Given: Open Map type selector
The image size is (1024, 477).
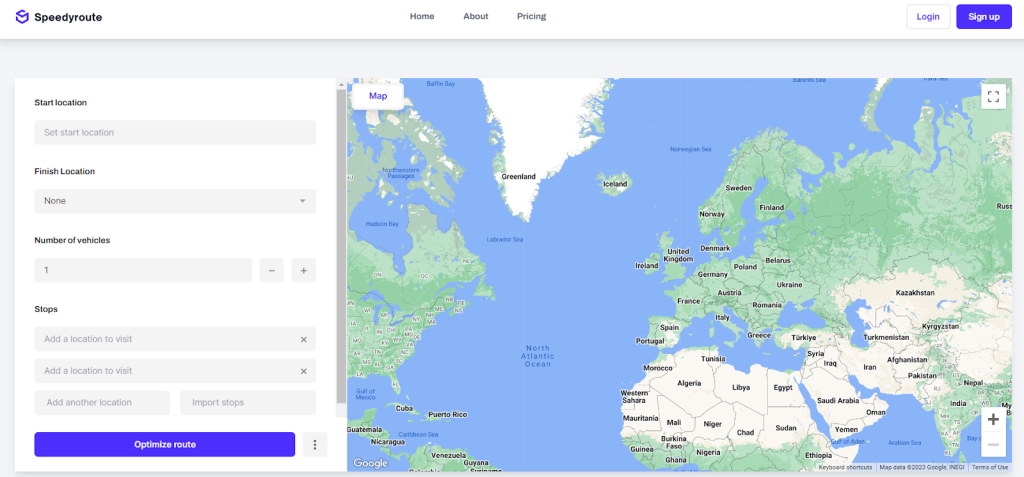Looking at the screenshot, I should tap(378, 96).
